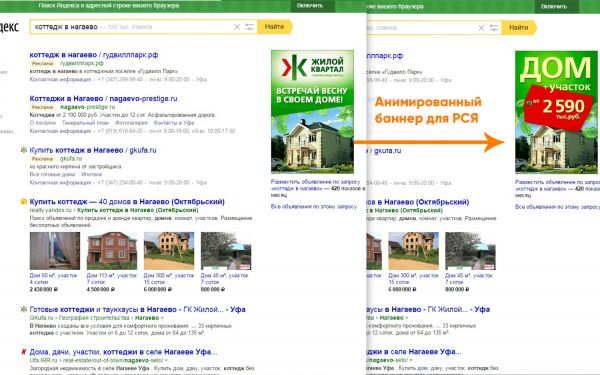This screenshot has width=600, height=375.
Task: Click 'Контакты в Уфе' sitelink
Action: point(174,123)
